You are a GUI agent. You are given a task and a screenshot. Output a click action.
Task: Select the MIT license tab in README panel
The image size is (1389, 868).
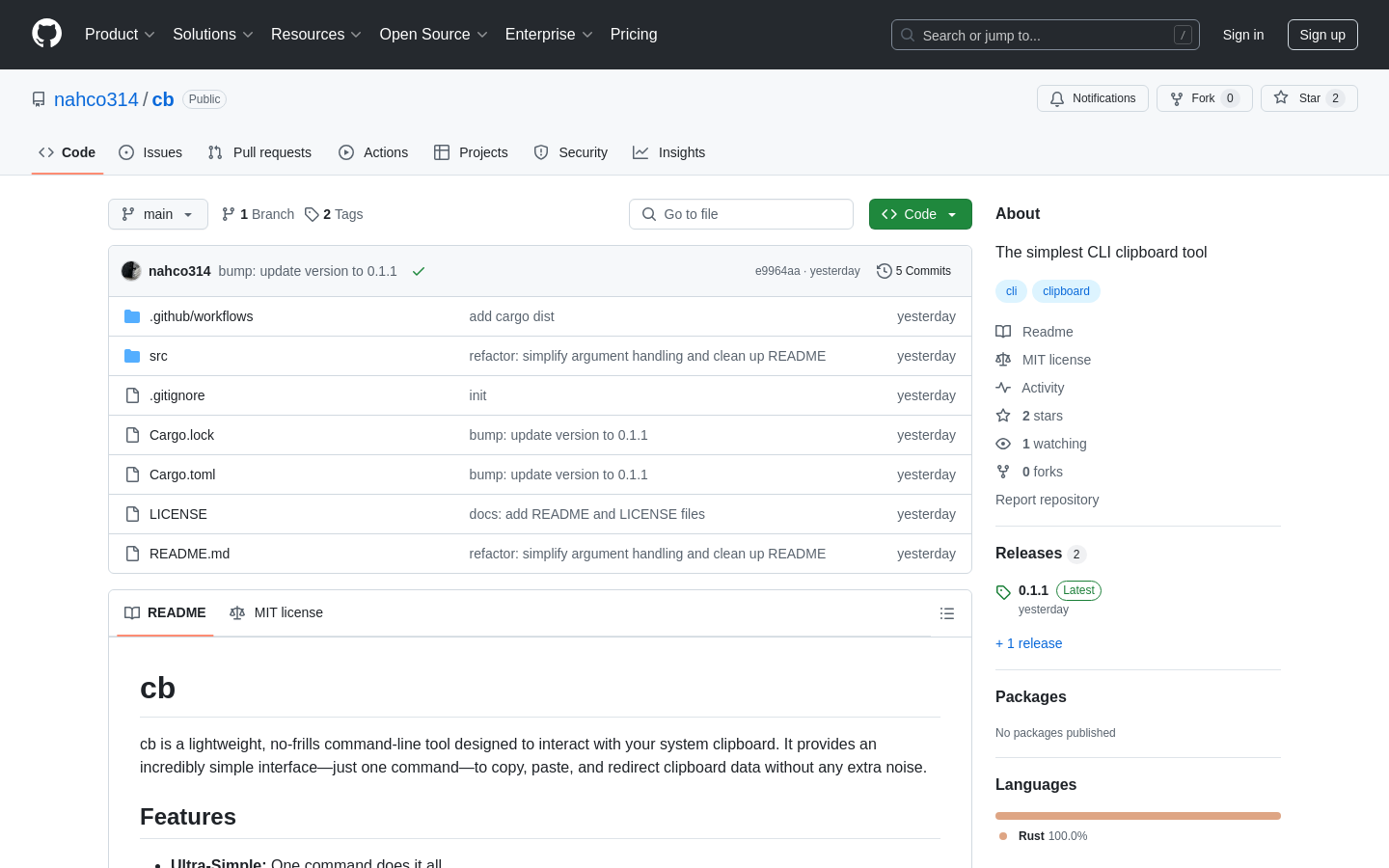[276, 612]
